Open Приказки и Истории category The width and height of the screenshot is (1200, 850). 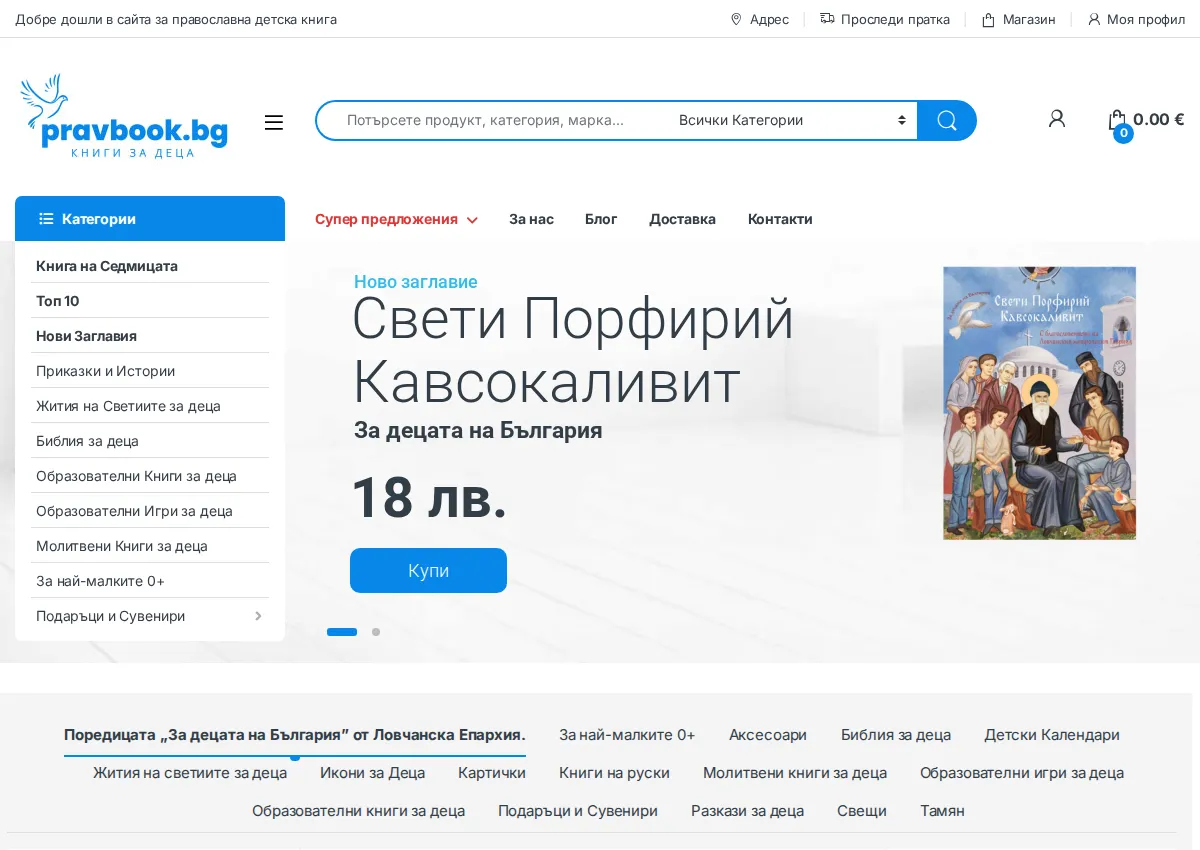click(105, 371)
